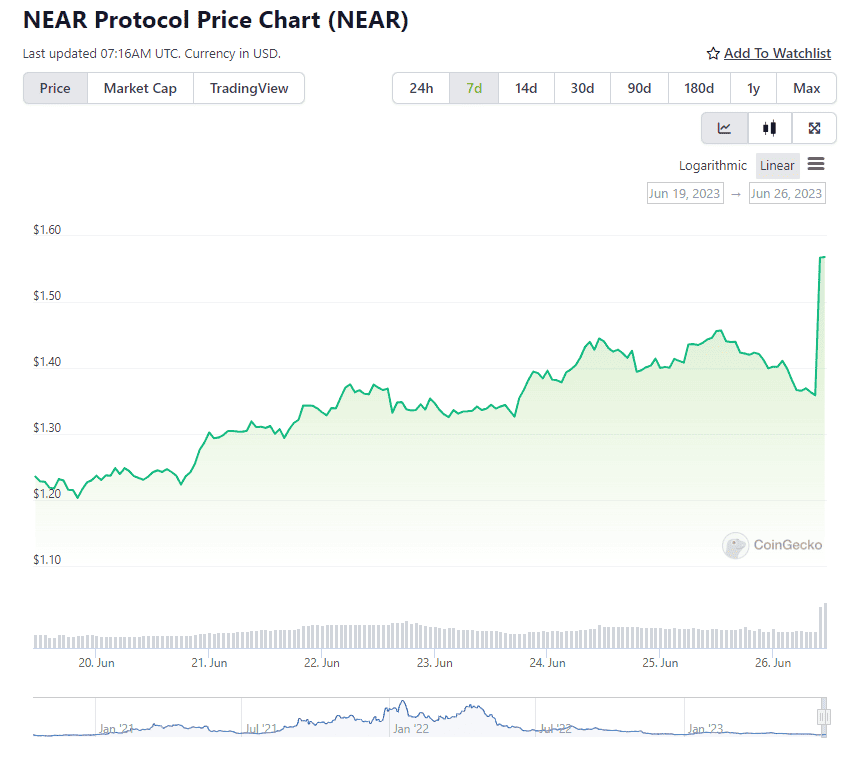
Task: Open the chart options hamburger menu
Action: pyautogui.click(x=816, y=165)
